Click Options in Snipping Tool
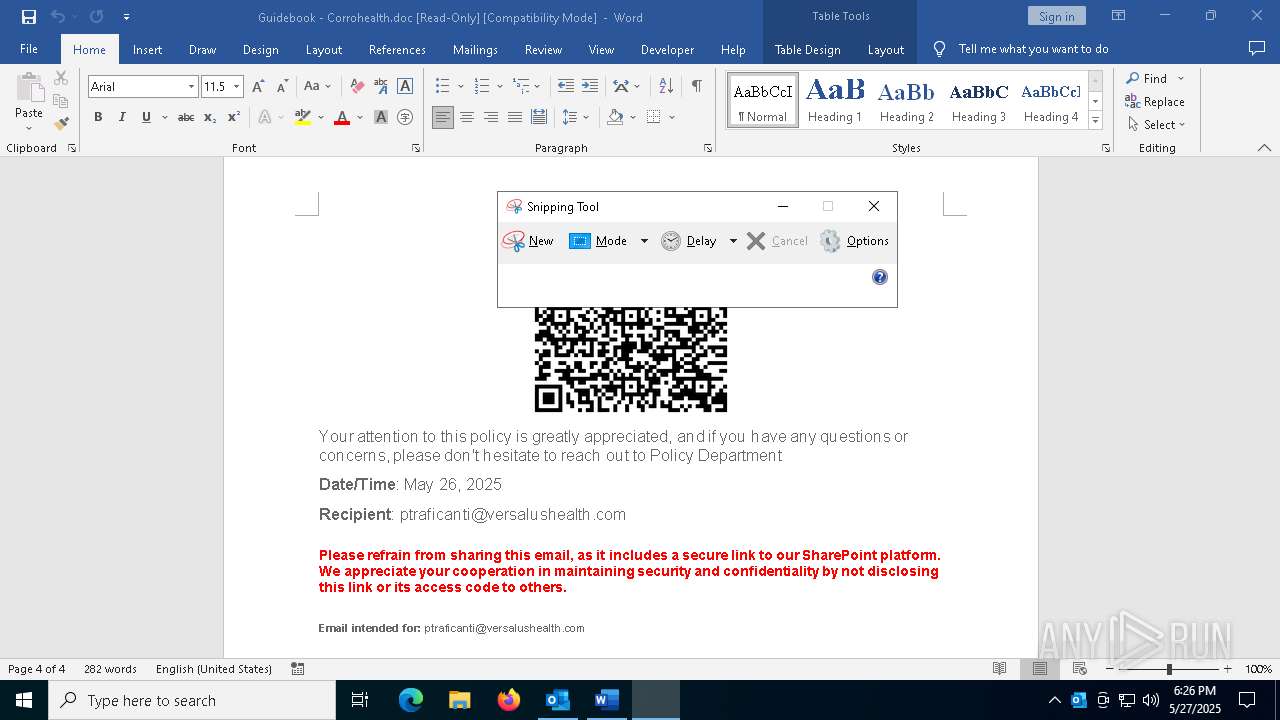 (x=854, y=241)
